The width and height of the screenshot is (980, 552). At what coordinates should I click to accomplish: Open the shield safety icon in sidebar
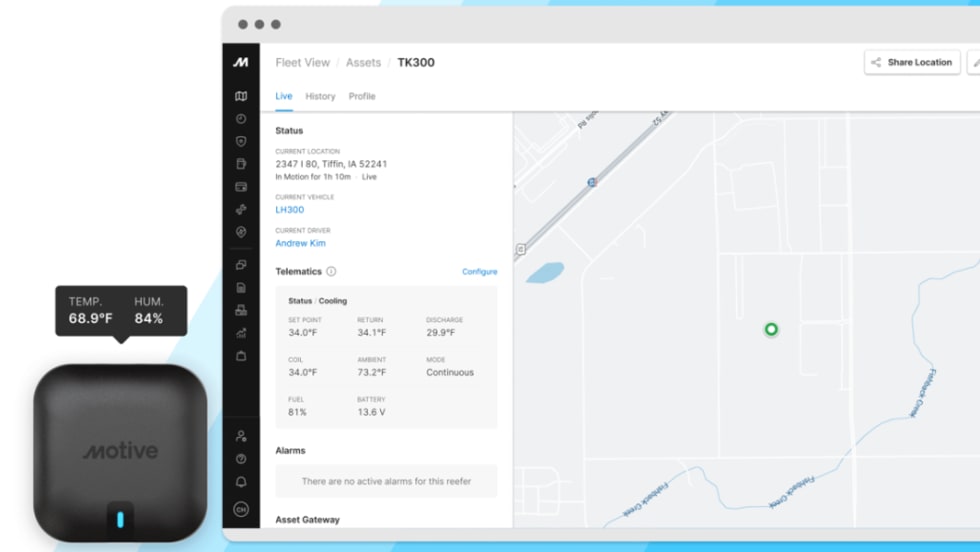click(x=241, y=142)
